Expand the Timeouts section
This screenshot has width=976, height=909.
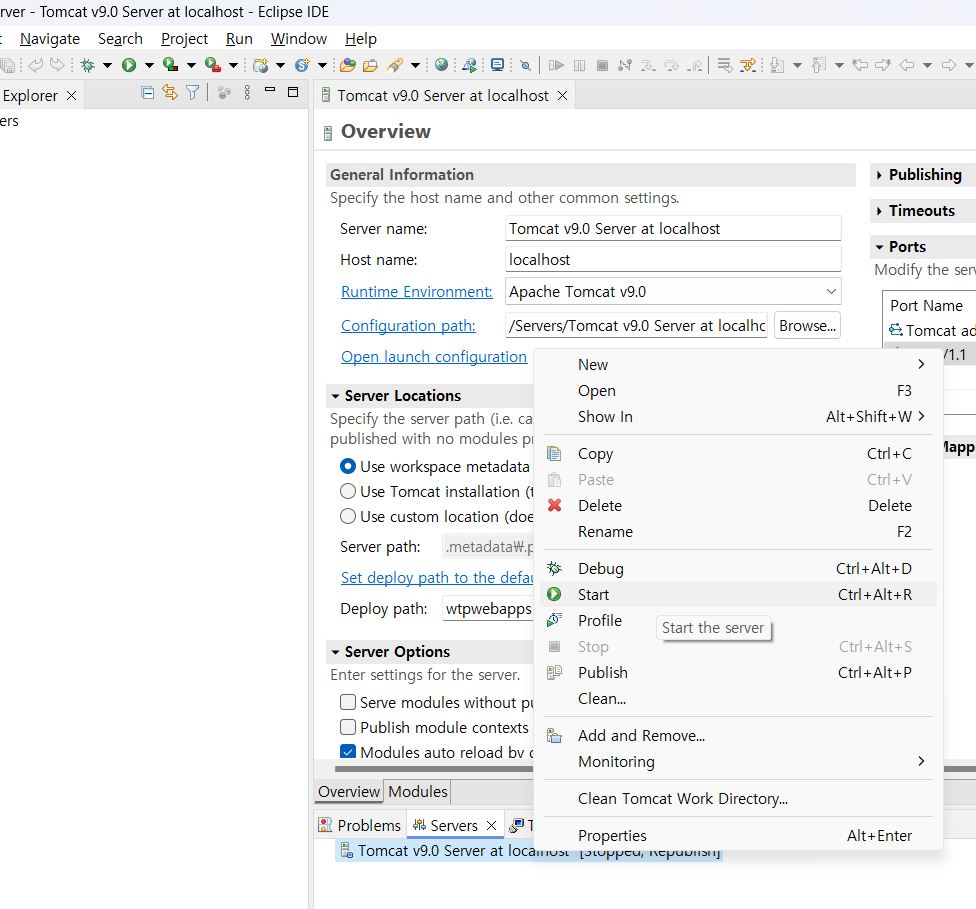tap(879, 211)
